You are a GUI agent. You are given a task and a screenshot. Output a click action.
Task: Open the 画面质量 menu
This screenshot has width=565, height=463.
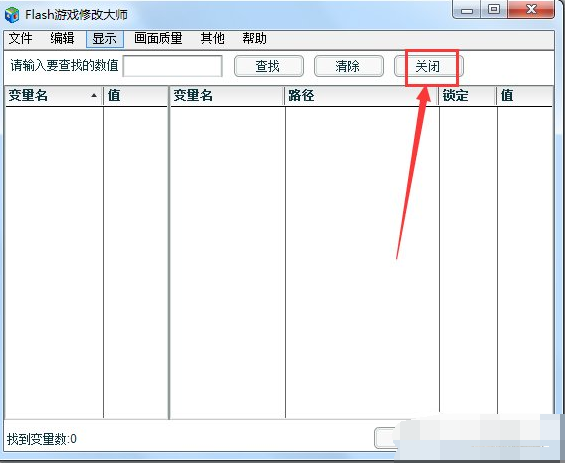158,38
